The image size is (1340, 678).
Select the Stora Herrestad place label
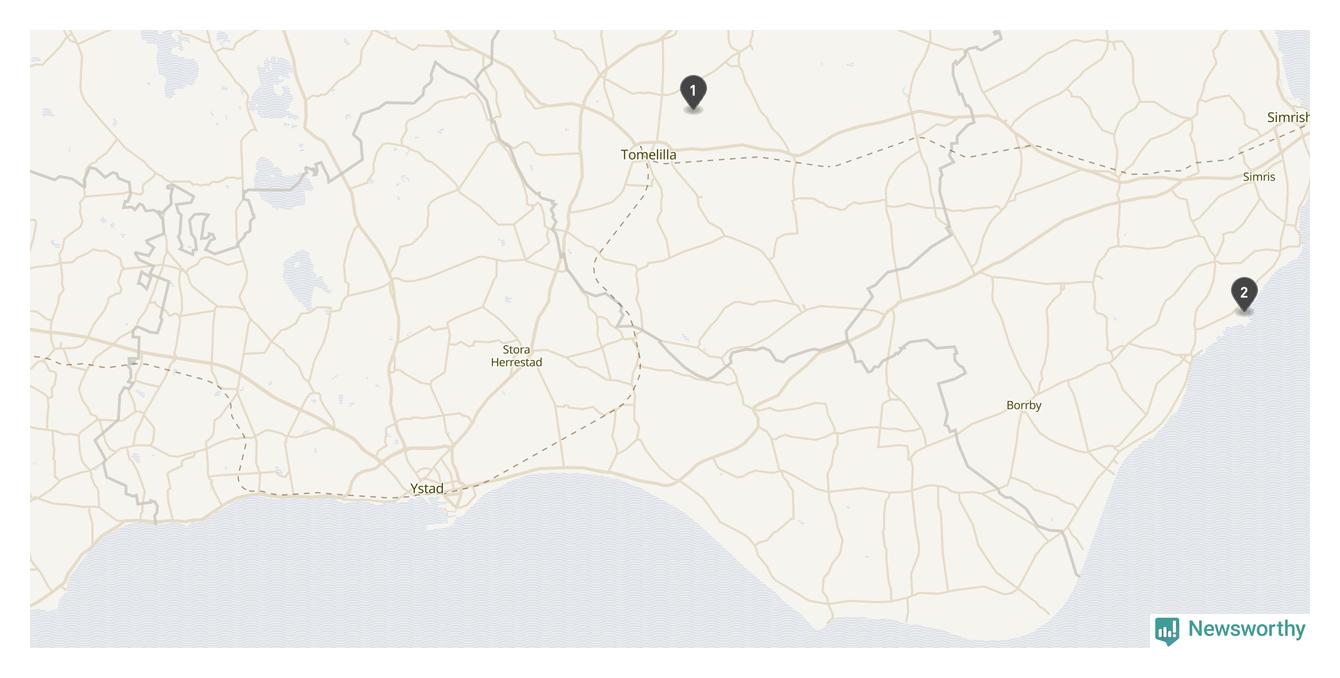[x=516, y=356]
